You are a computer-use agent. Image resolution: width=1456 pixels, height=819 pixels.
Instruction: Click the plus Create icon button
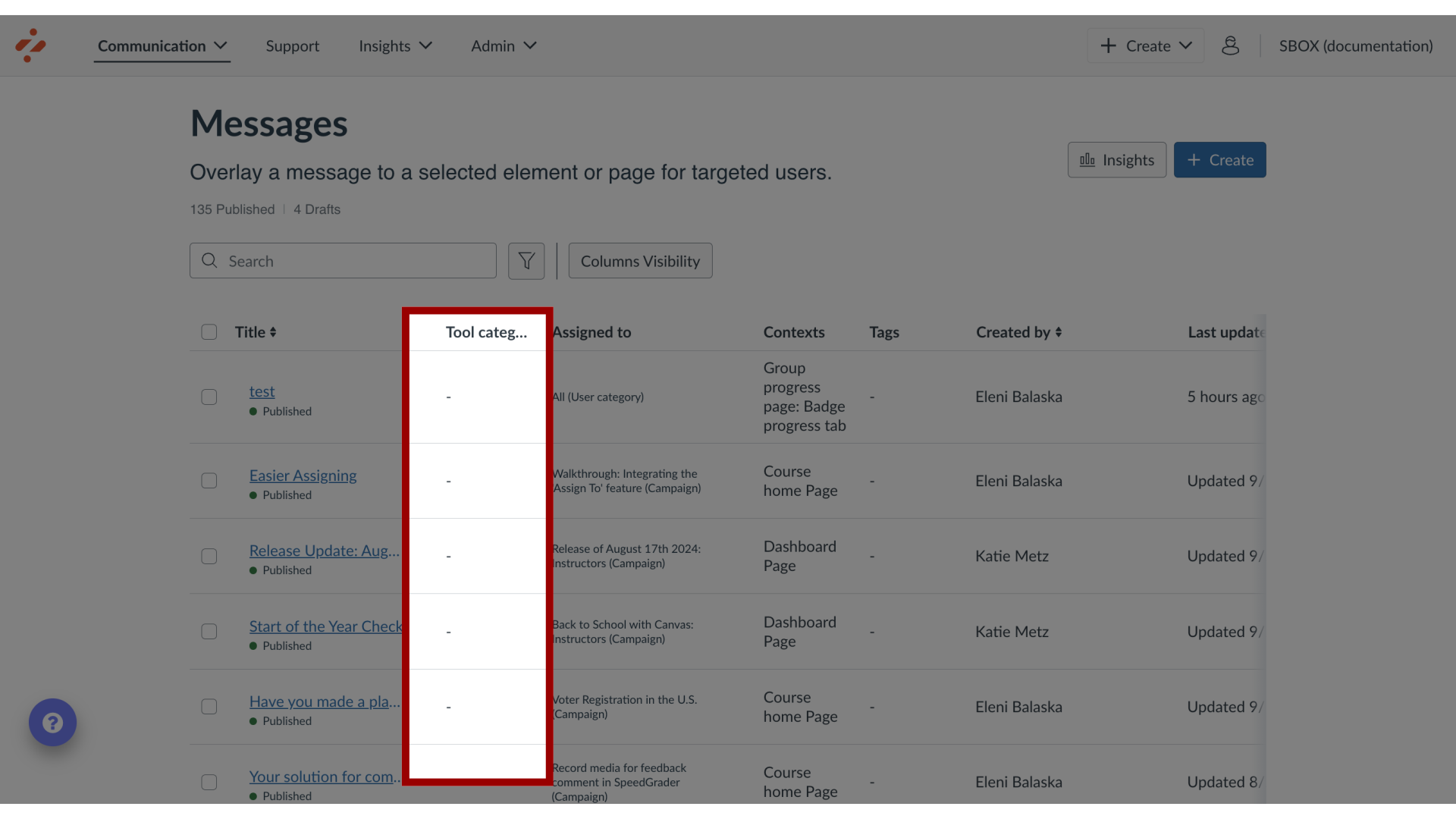1220,159
